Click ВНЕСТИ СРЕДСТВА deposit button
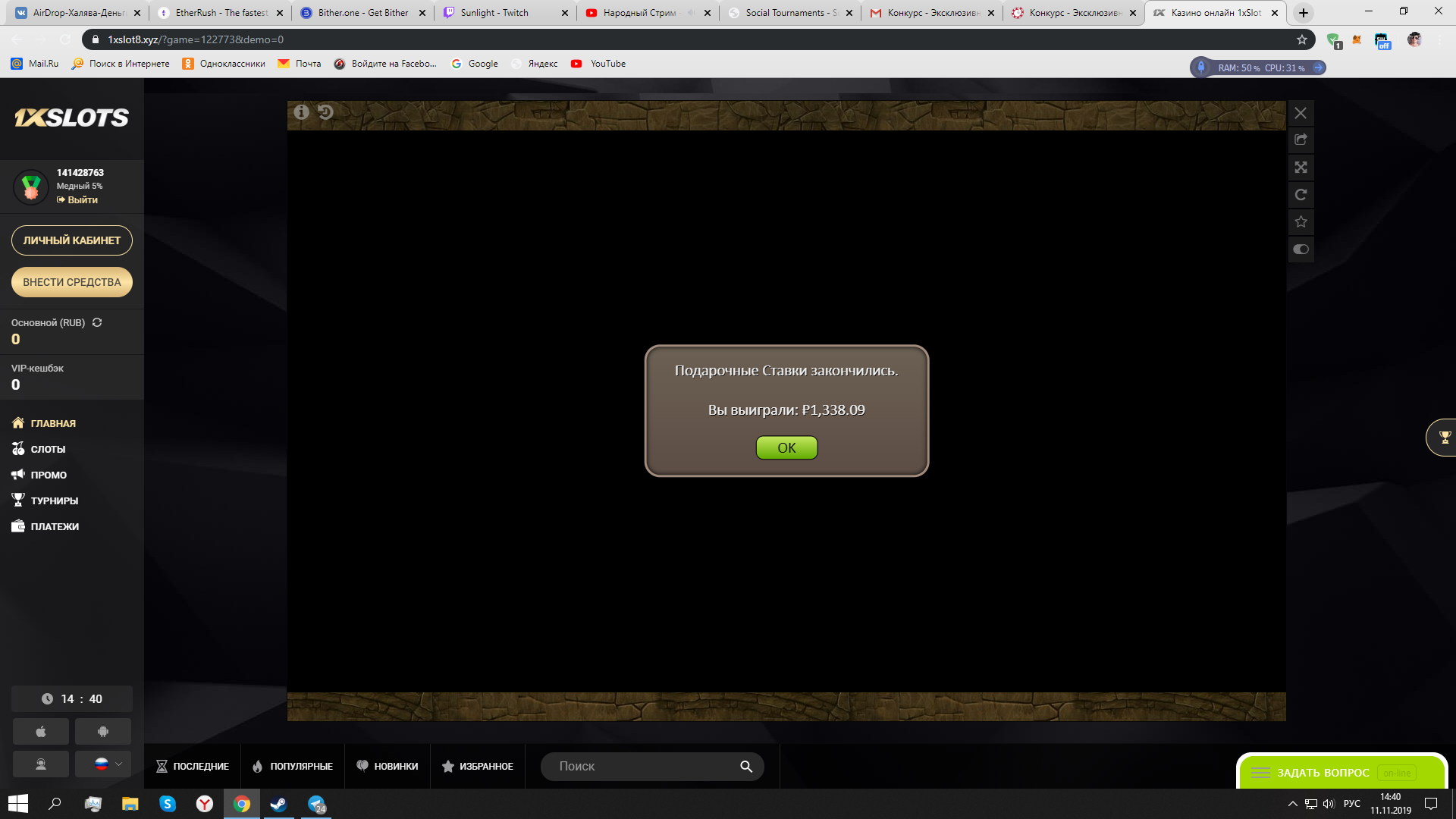Image resolution: width=1456 pixels, height=819 pixels. click(72, 282)
